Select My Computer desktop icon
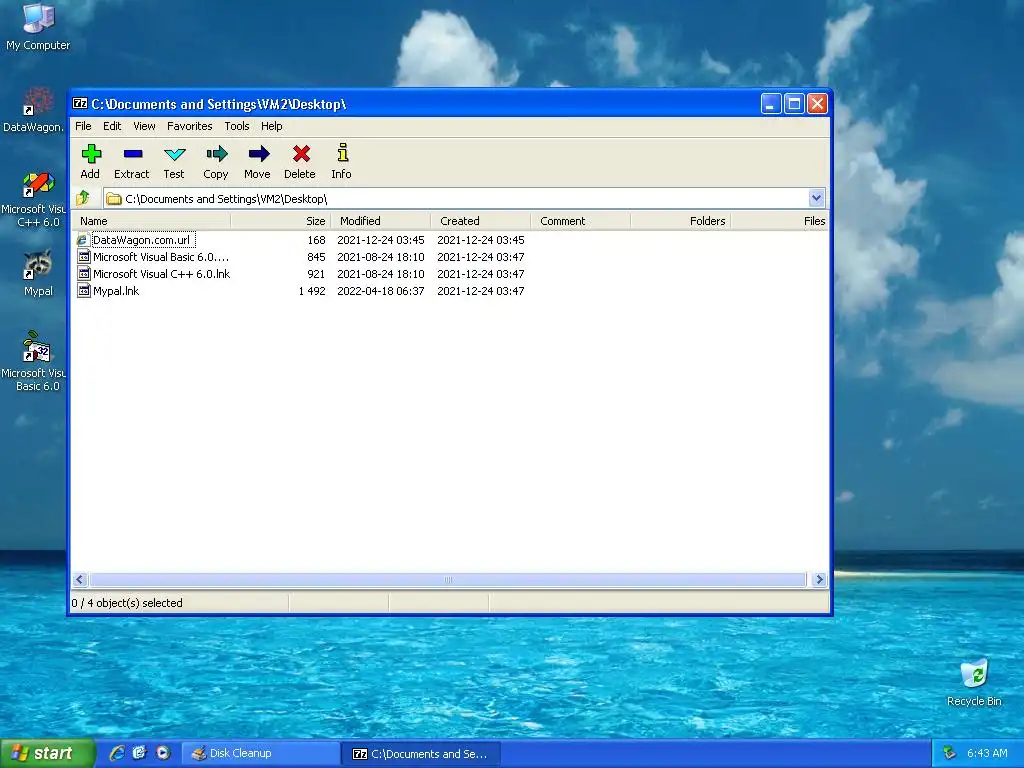 pyautogui.click(x=38, y=27)
